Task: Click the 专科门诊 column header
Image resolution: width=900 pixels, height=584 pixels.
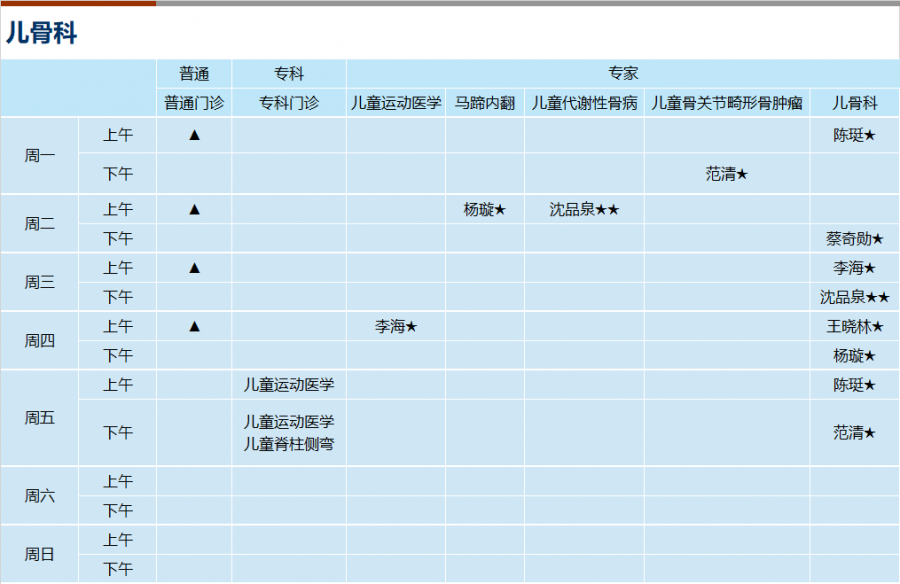Action: click(x=289, y=103)
